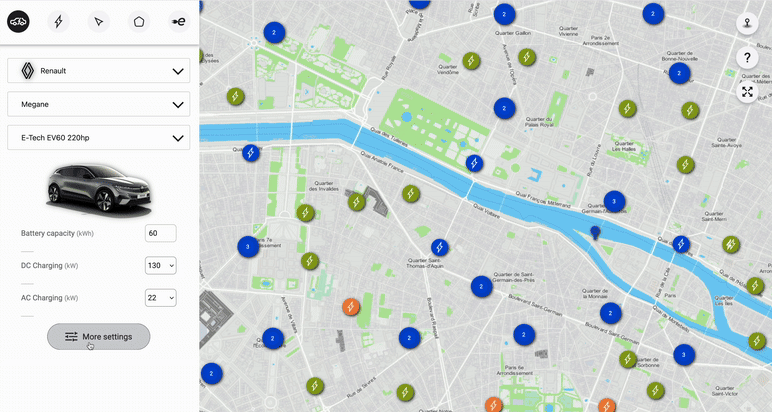772x412 pixels.
Task: Expand the E-Tech EV60 220hp version dropdown
Action: (98, 138)
